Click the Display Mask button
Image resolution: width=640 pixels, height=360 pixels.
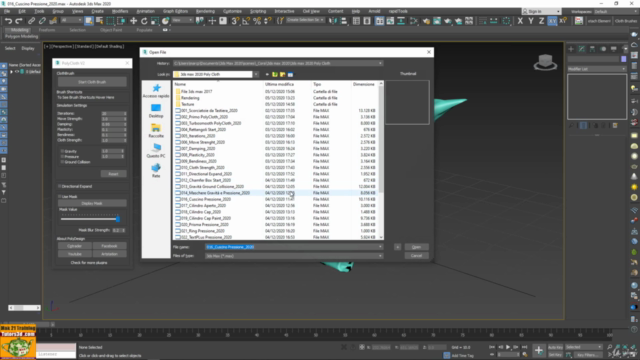coord(92,203)
